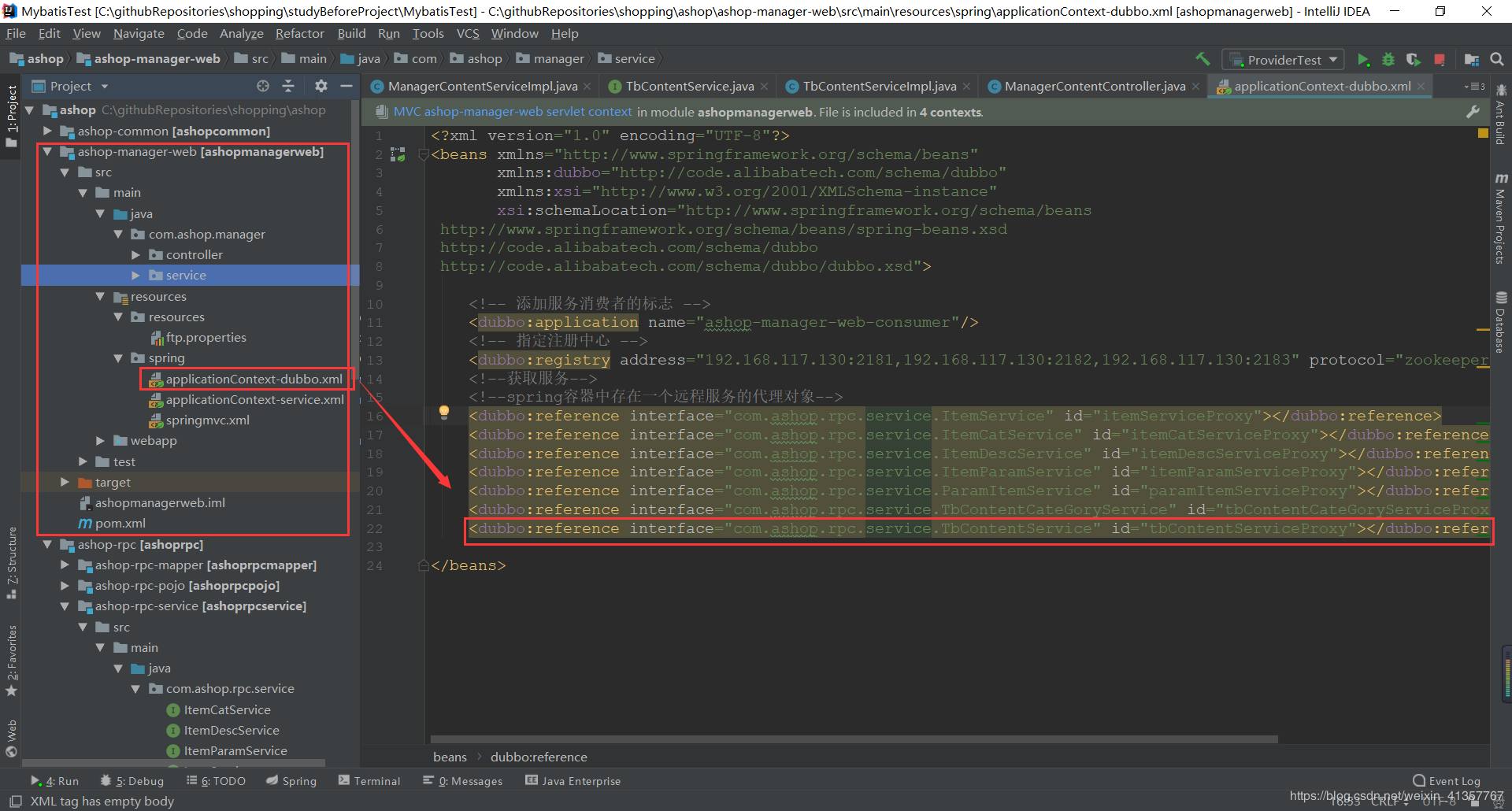Toggle the Database tool window
1512x811 pixels.
tap(1501, 323)
